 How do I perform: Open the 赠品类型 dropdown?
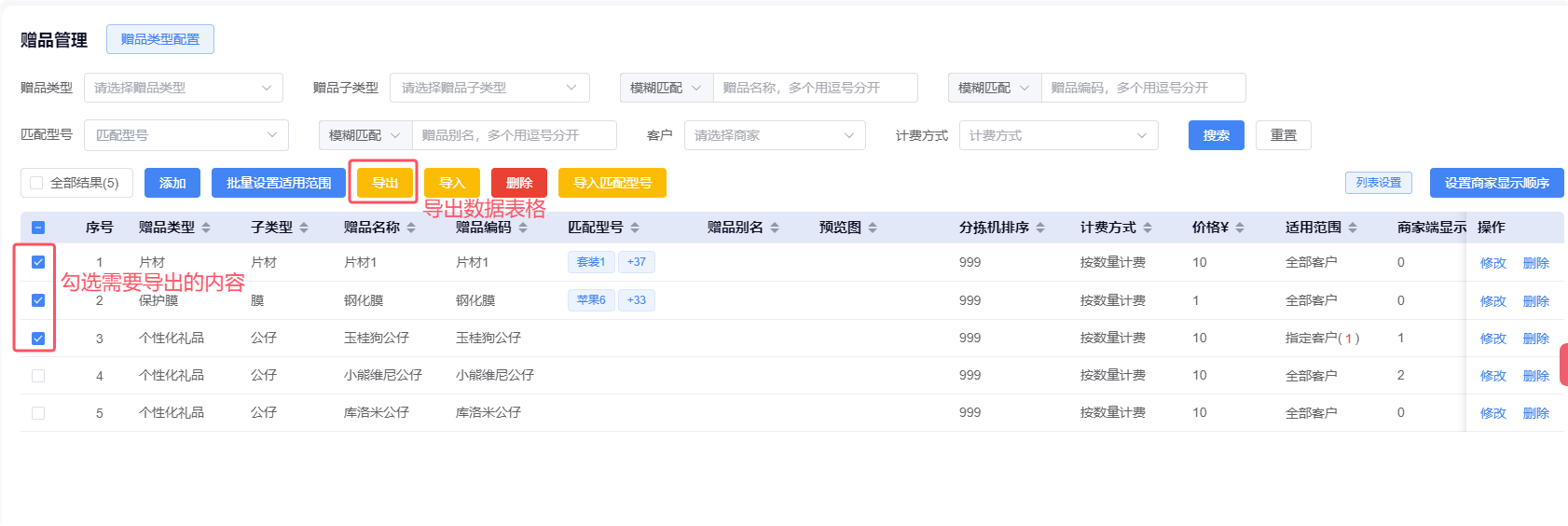click(184, 88)
